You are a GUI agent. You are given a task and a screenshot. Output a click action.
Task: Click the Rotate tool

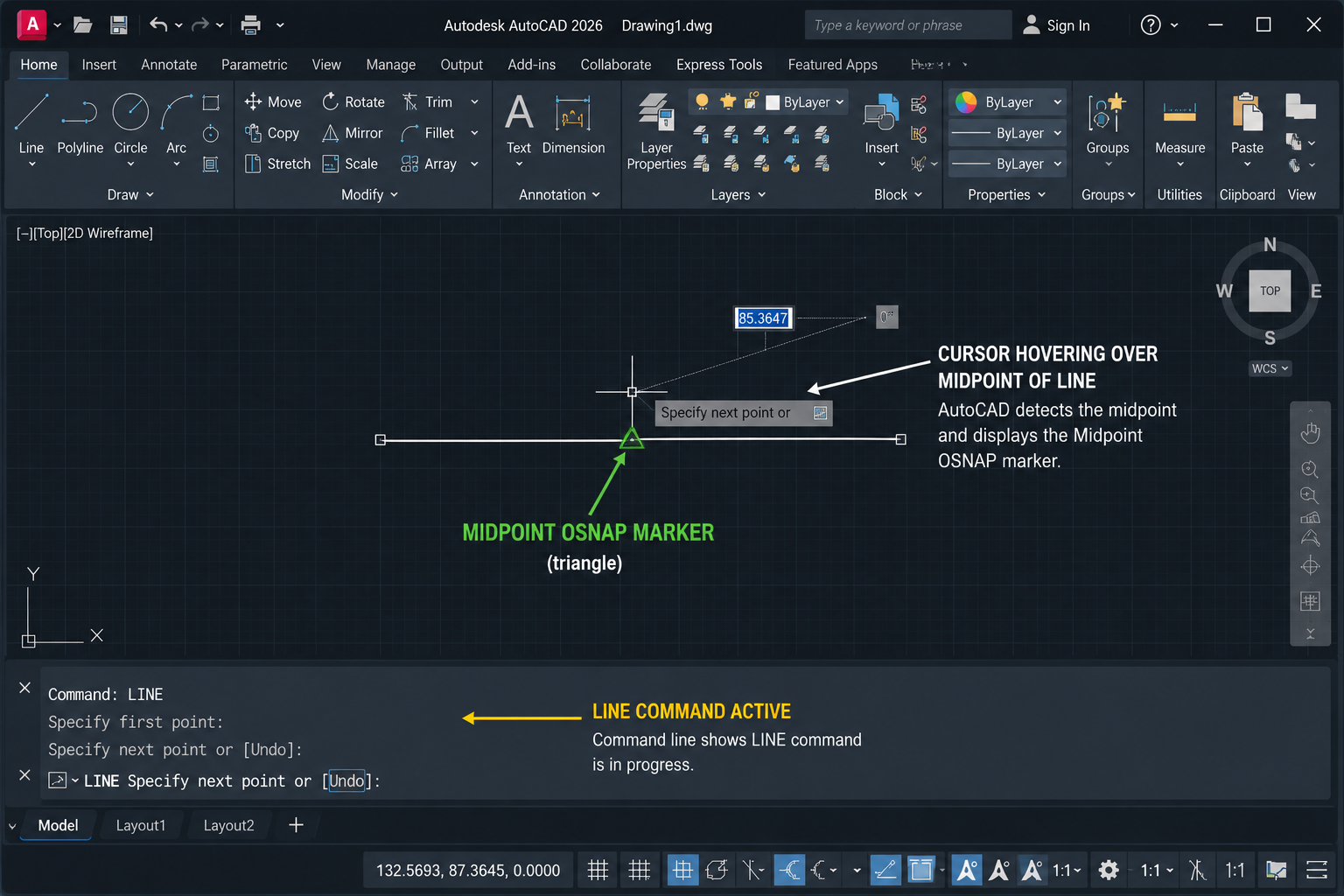353,102
